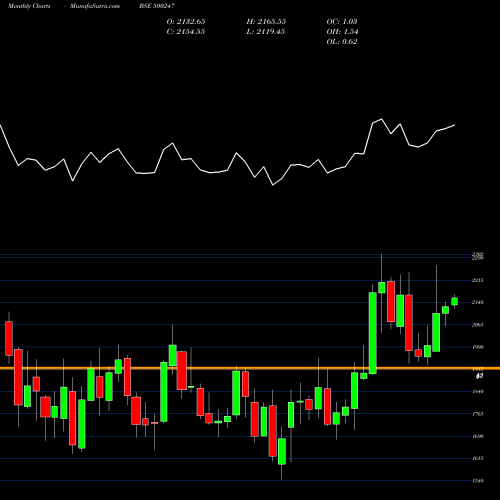This screenshot has height=500, width=500.
Task: Select the low value "L: 2119.45"
Action: coord(266,31)
